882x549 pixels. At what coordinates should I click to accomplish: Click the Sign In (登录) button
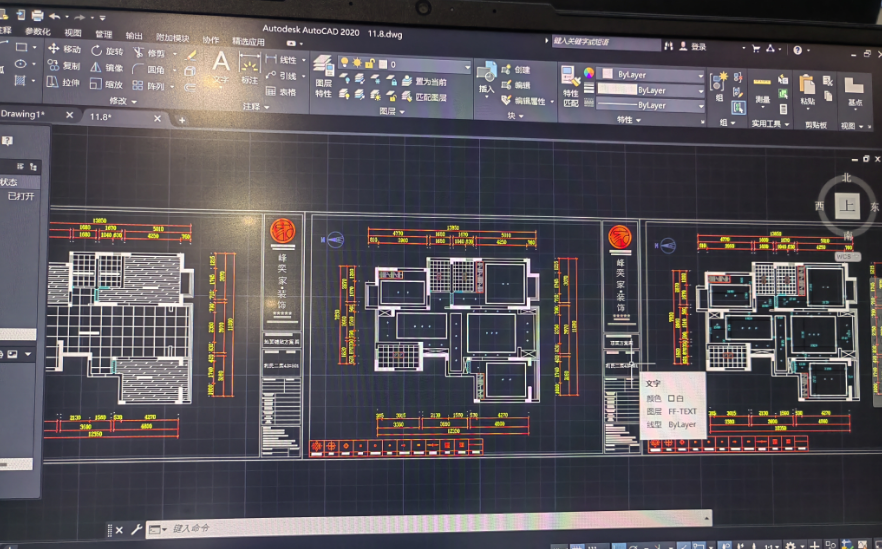(697, 47)
